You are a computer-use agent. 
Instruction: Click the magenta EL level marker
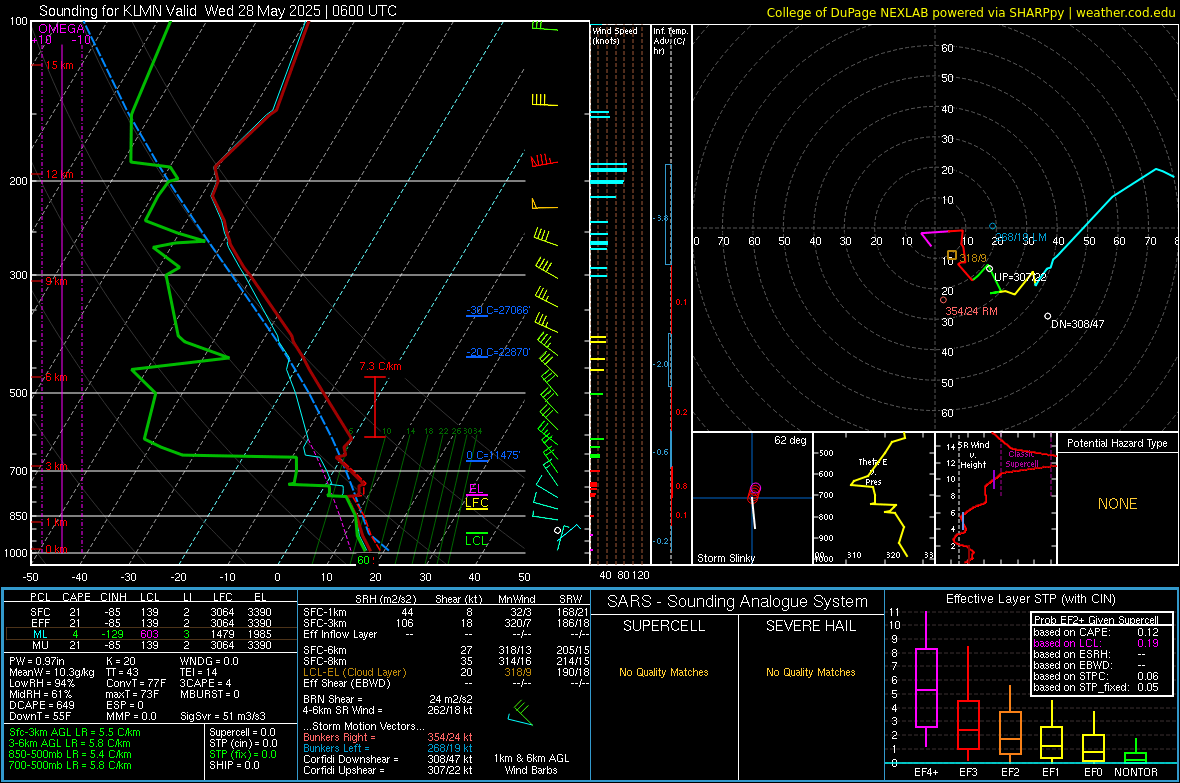pyautogui.click(x=476, y=489)
